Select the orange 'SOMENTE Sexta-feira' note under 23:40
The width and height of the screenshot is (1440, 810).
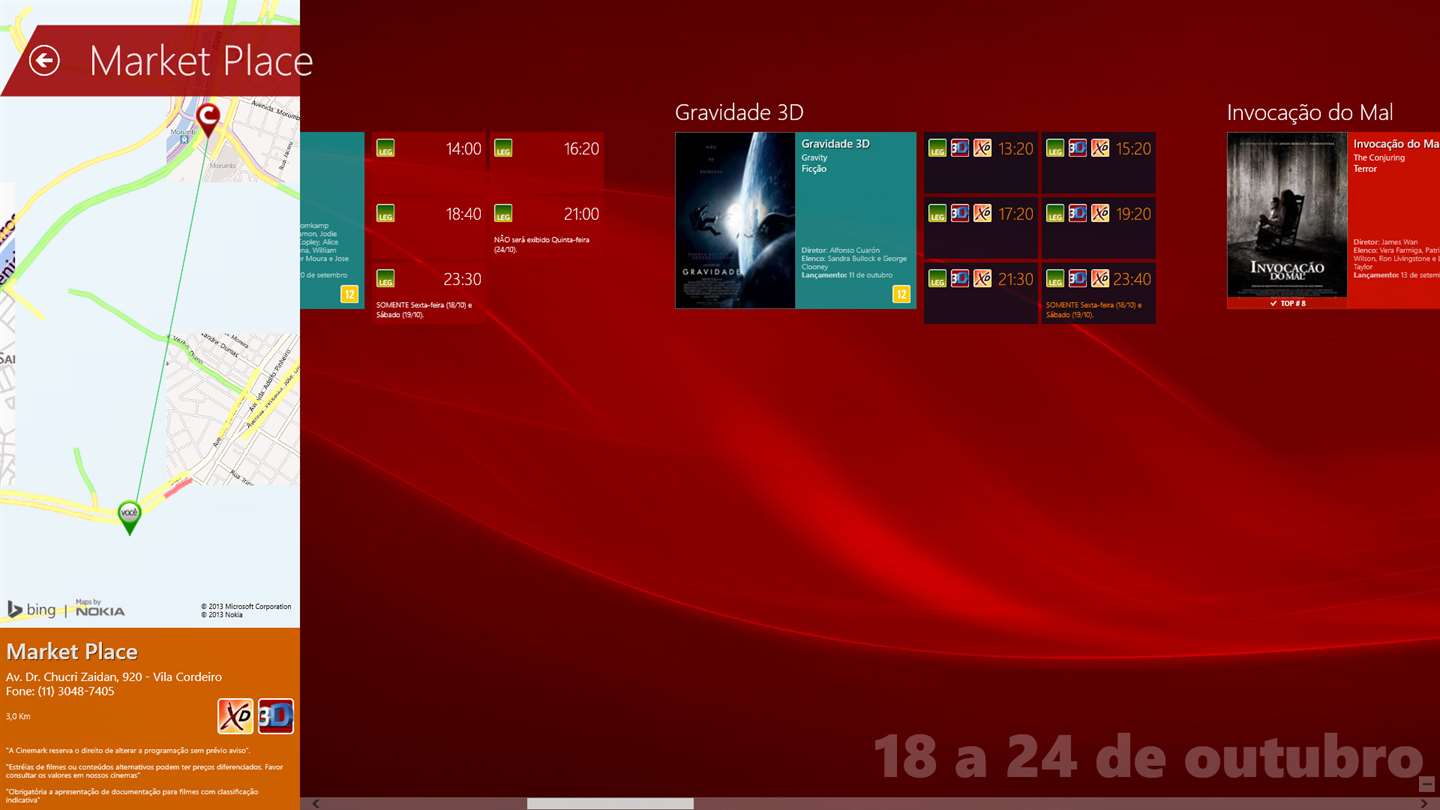pos(1093,310)
